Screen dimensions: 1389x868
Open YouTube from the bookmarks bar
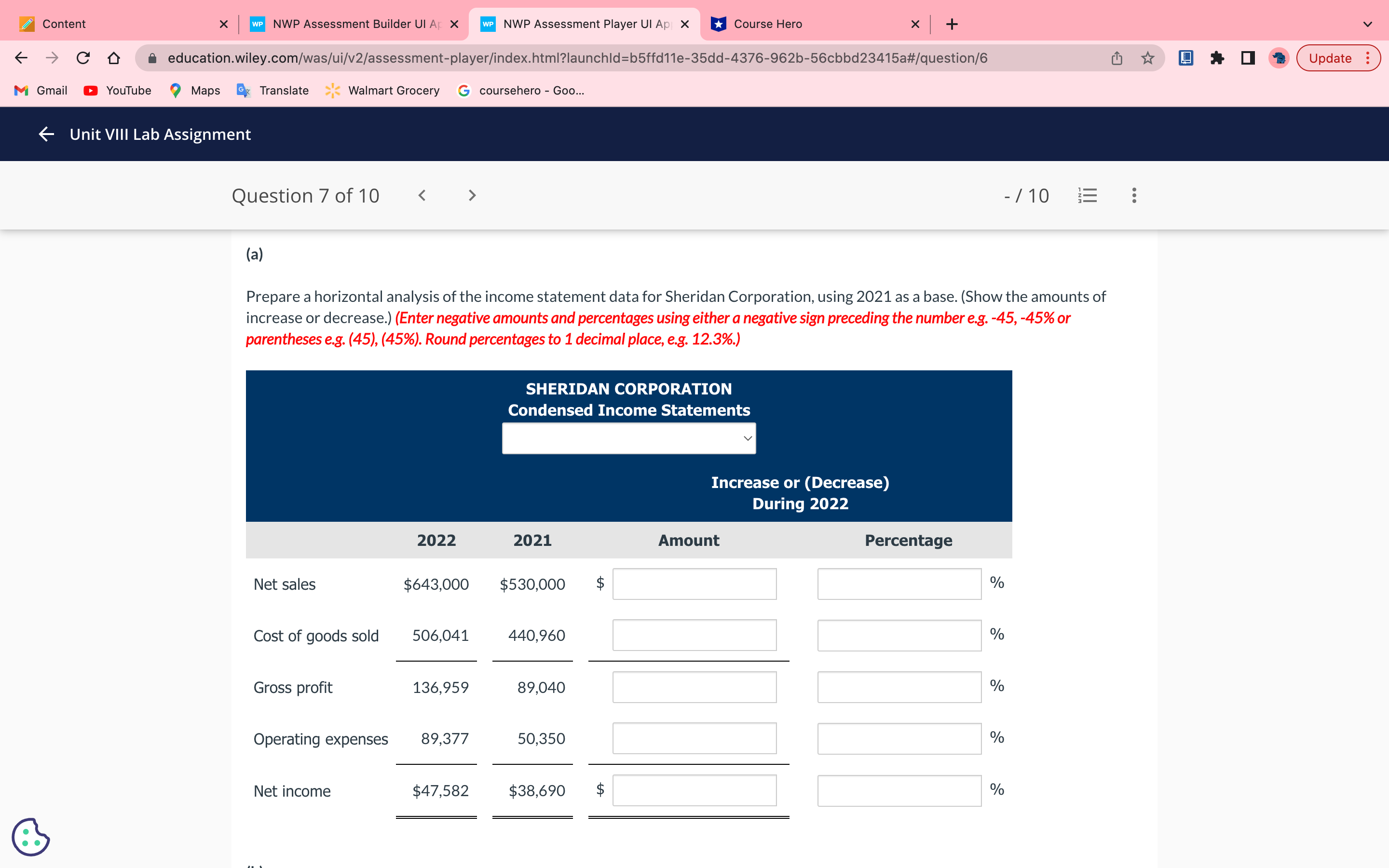pos(117,90)
